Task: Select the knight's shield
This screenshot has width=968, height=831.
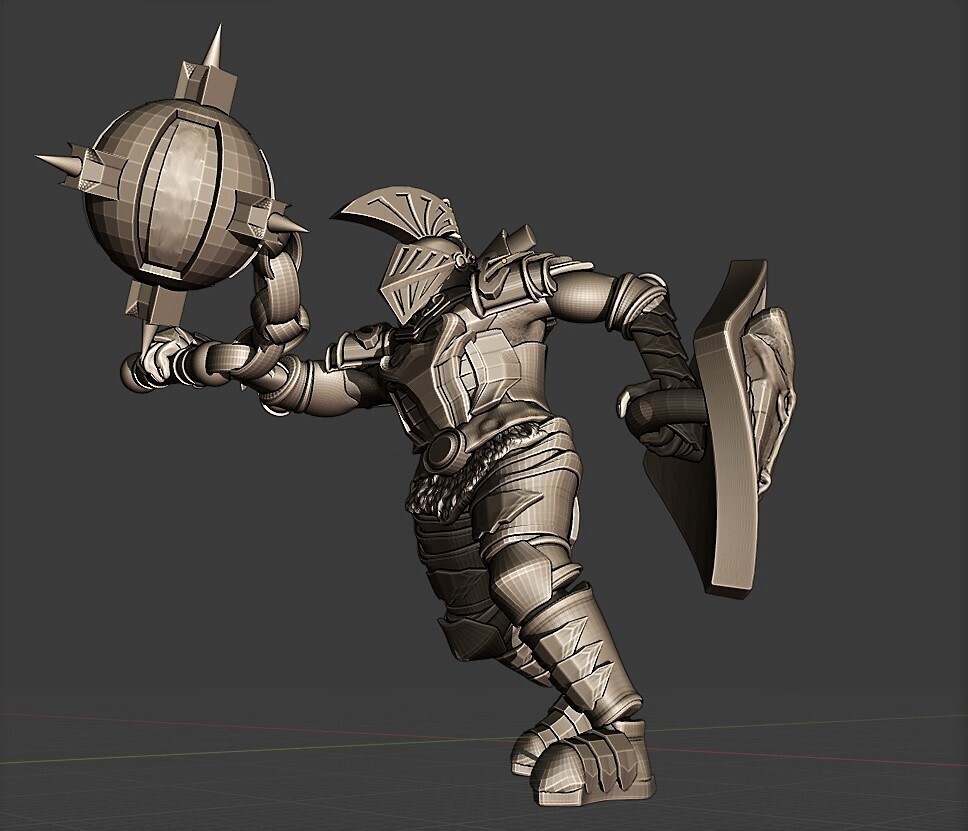Action: [730, 430]
